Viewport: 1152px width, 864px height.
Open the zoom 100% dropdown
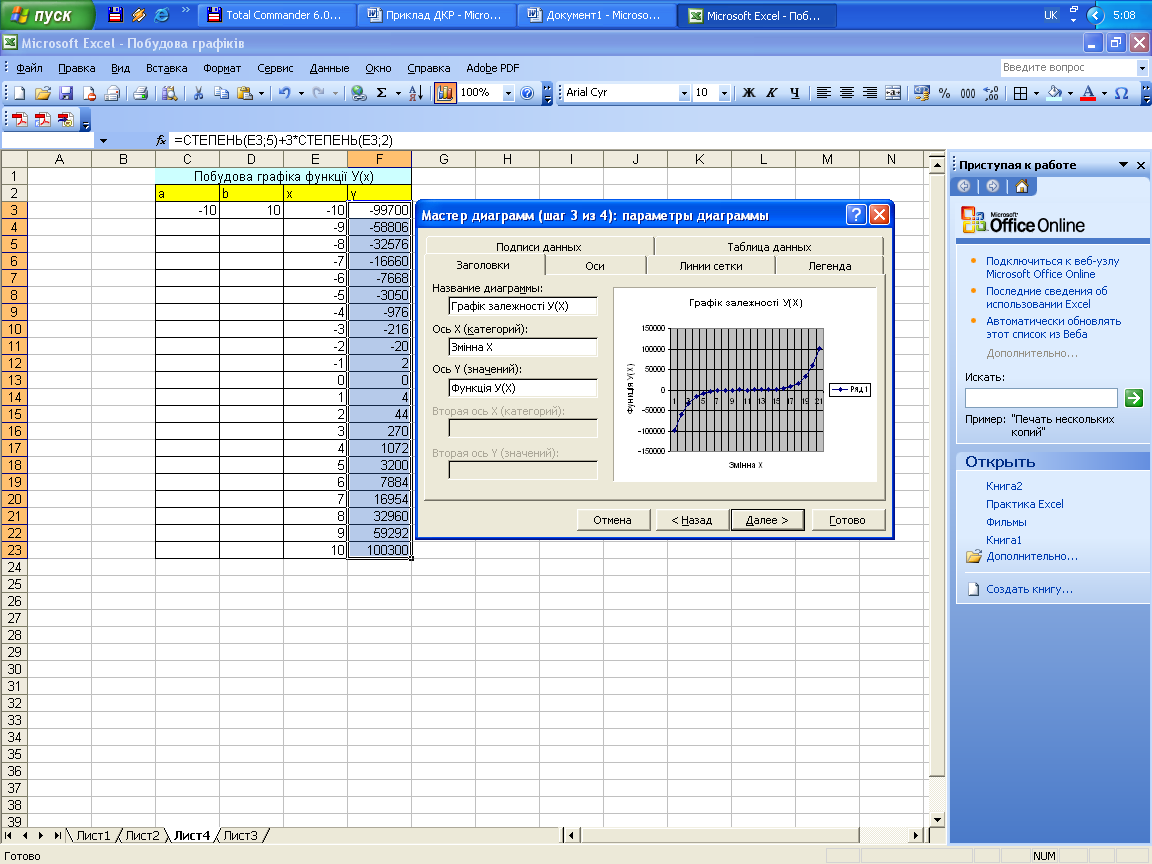click(x=508, y=93)
